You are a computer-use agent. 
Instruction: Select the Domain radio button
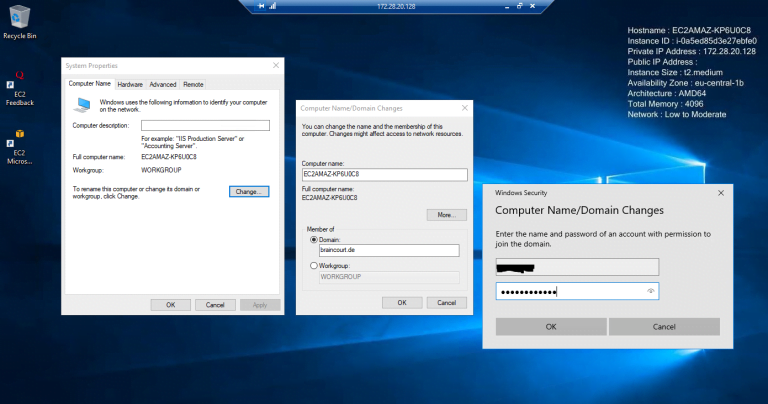(x=315, y=240)
